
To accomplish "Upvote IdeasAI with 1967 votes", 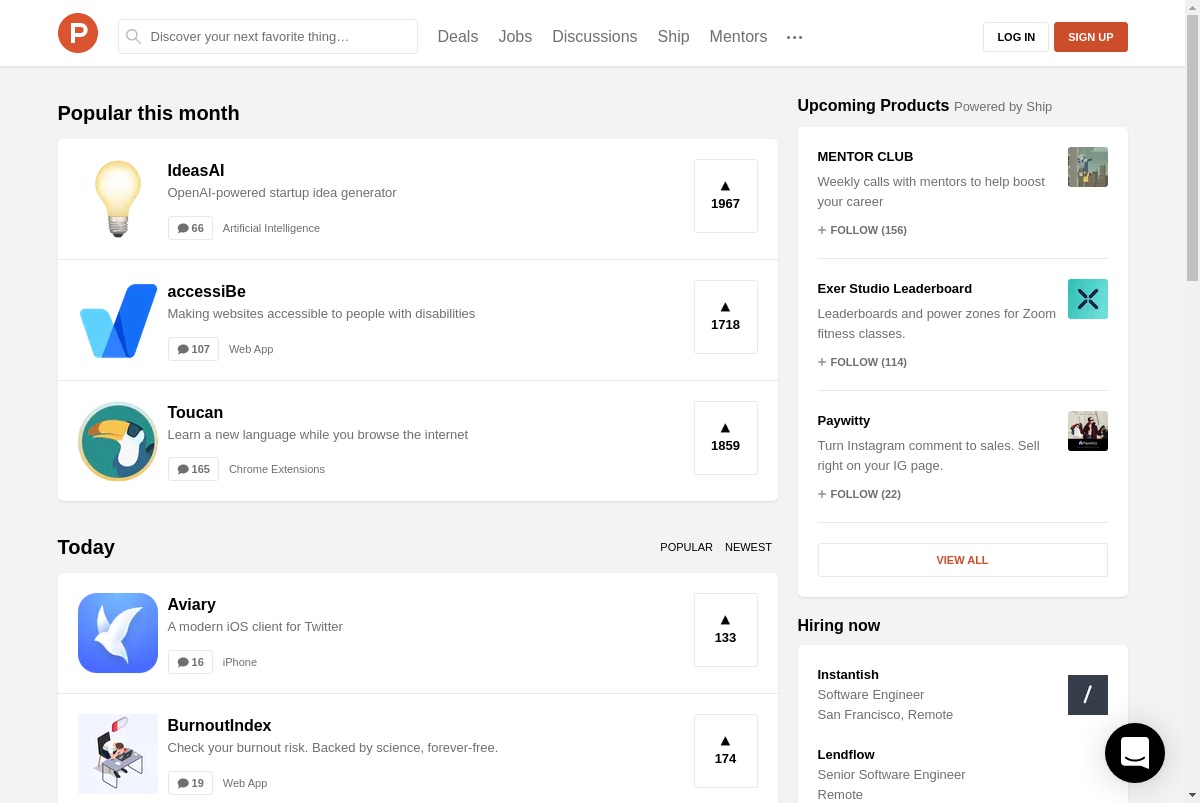I will click(x=726, y=196).
